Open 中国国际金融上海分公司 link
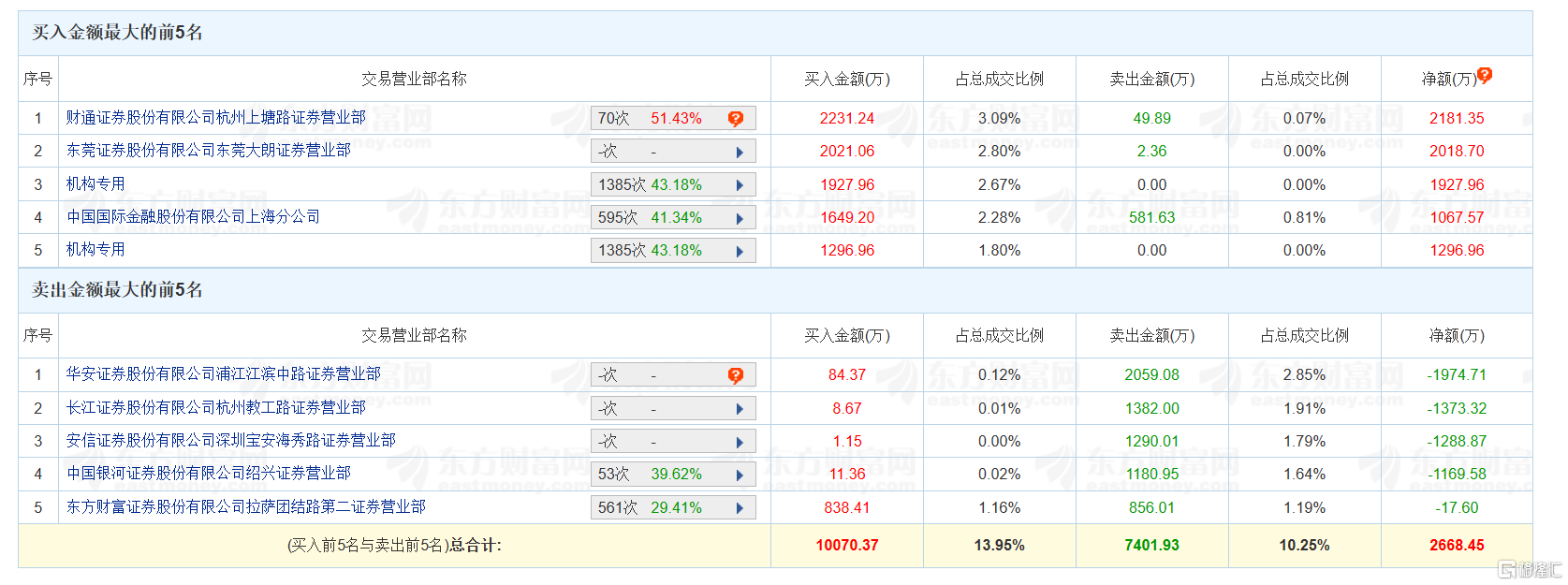Image resolution: width=1568 pixels, height=585 pixels. point(193,216)
